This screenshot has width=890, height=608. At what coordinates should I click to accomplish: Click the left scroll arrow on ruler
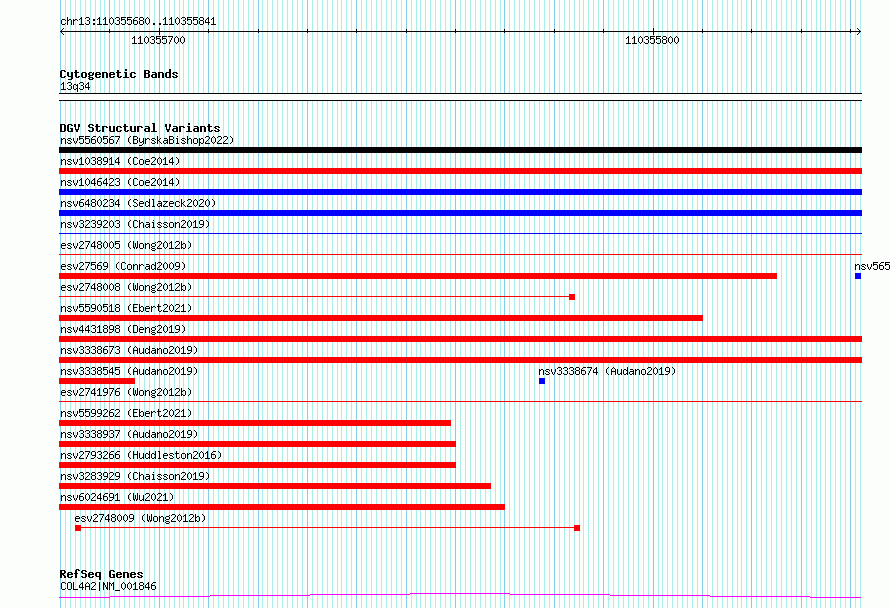(x=62, y=31)
